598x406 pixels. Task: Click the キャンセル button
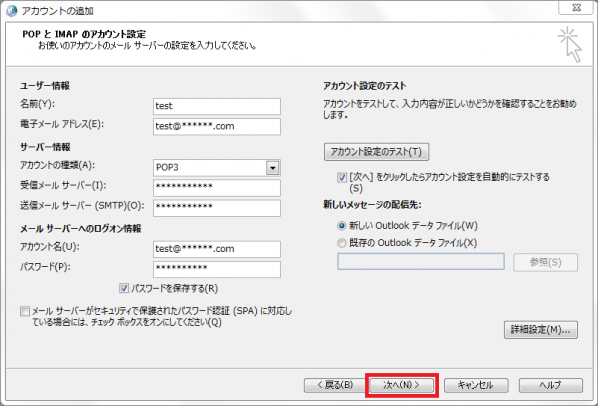point(476,385)
